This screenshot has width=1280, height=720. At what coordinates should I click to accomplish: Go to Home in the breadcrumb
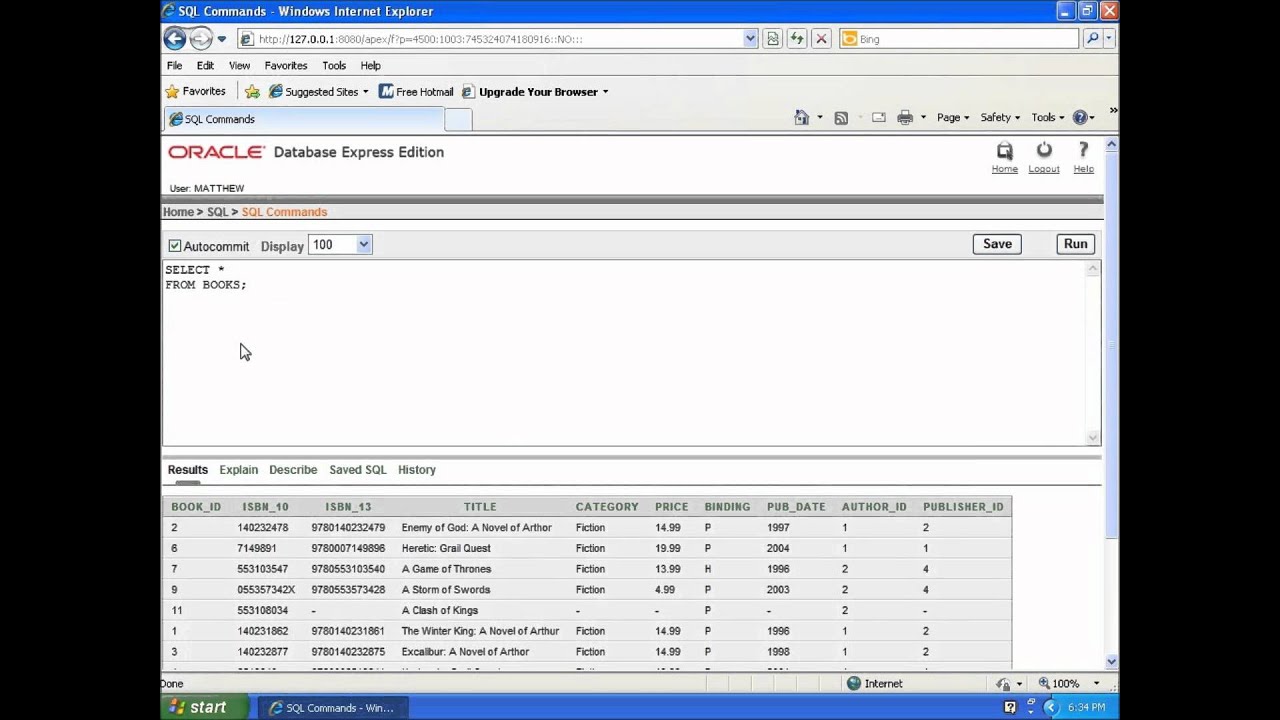(x=178, y=212)
